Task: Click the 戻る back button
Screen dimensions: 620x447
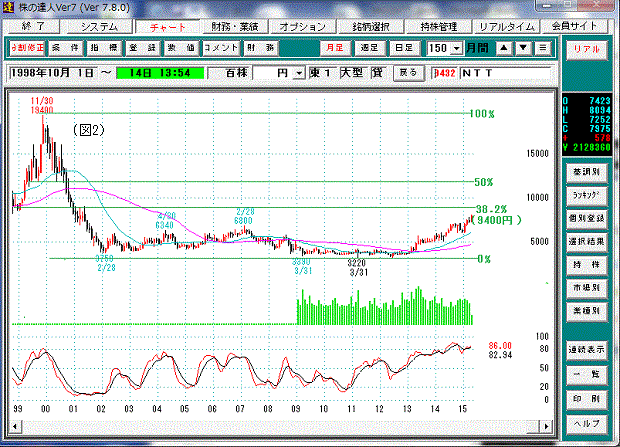Action: (x=408, y=73)
